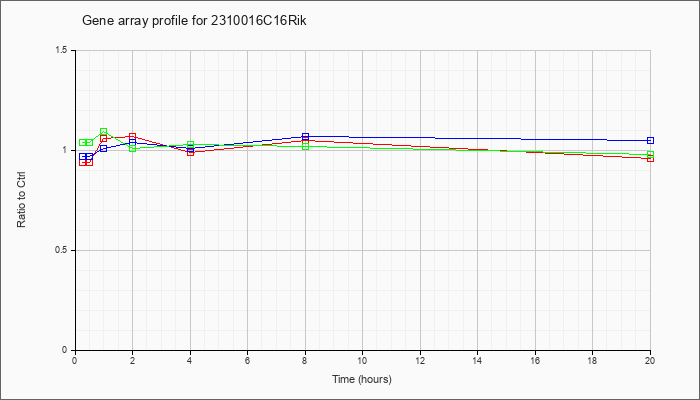The height and width of the screenshot is (400, 700).
Task: Click the 'Time (hours)' x-axis label
Action: tap(362, 379)
